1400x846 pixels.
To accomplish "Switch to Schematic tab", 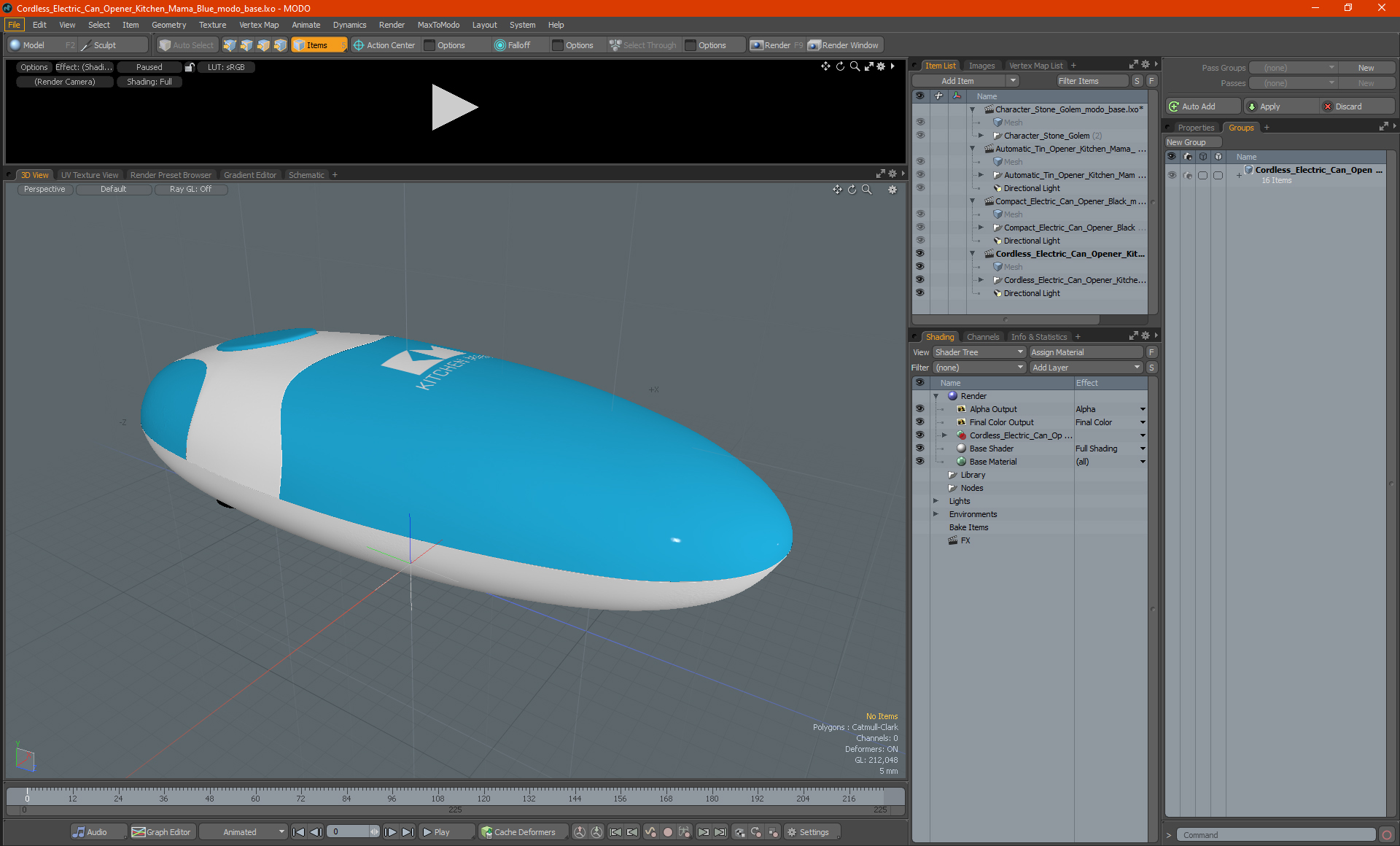I will 306,175.
